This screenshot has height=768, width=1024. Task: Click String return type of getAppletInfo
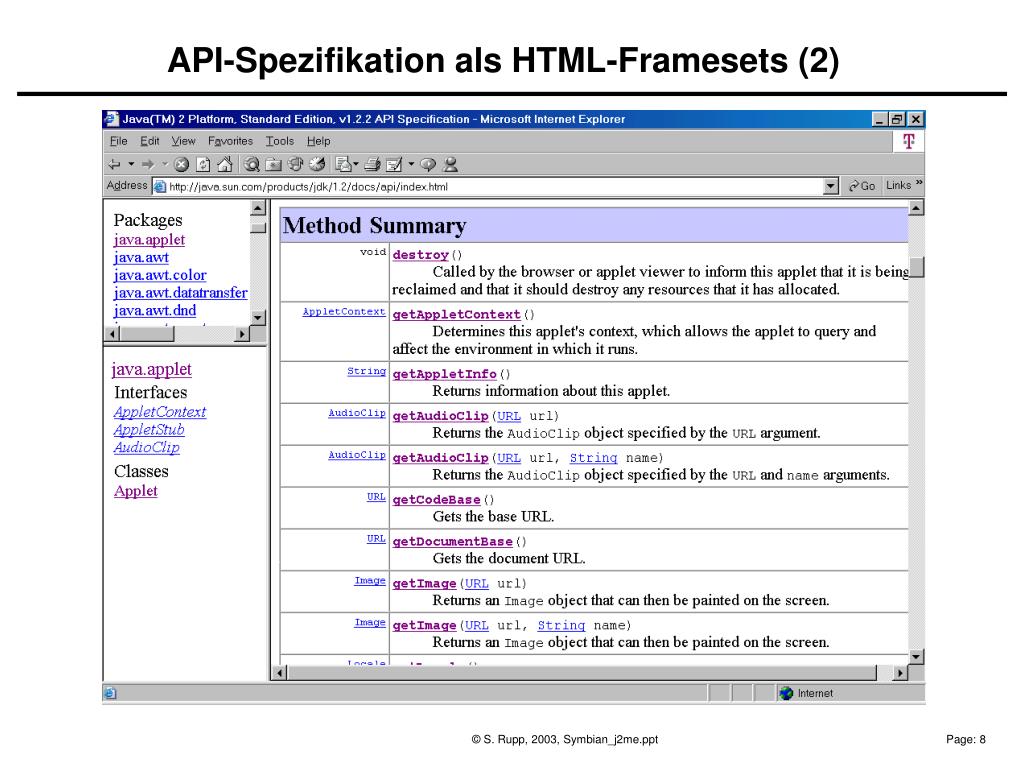pyautogui.click(x=366, y=371)
